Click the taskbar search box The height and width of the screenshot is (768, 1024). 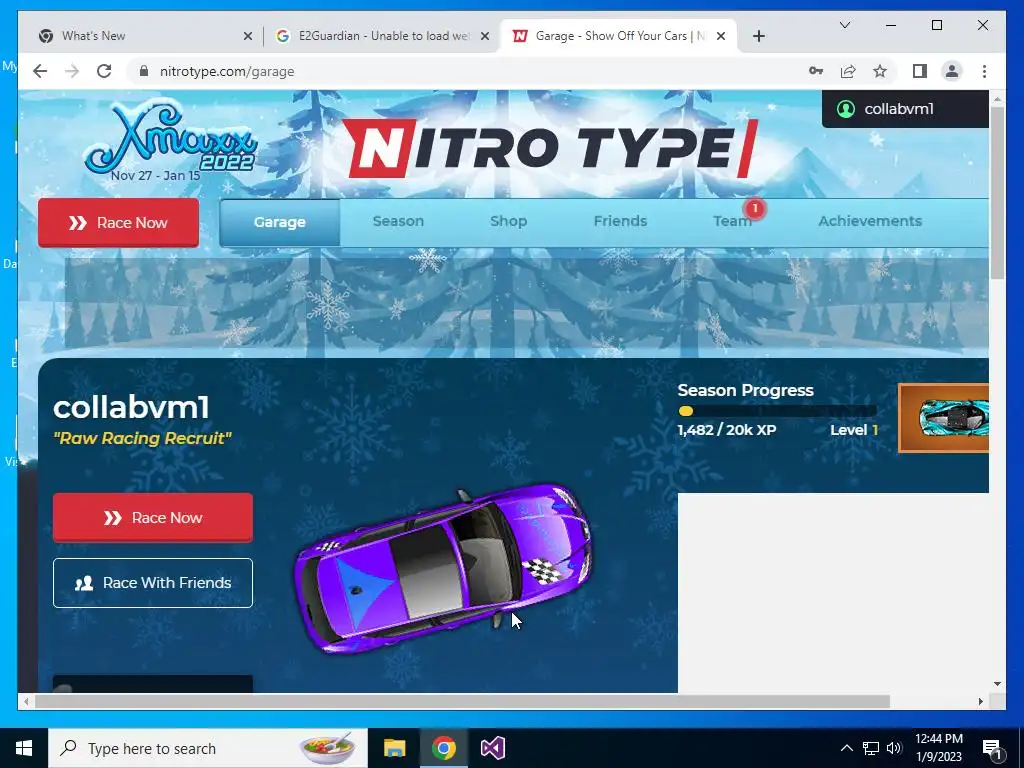[x=208, y=748]
